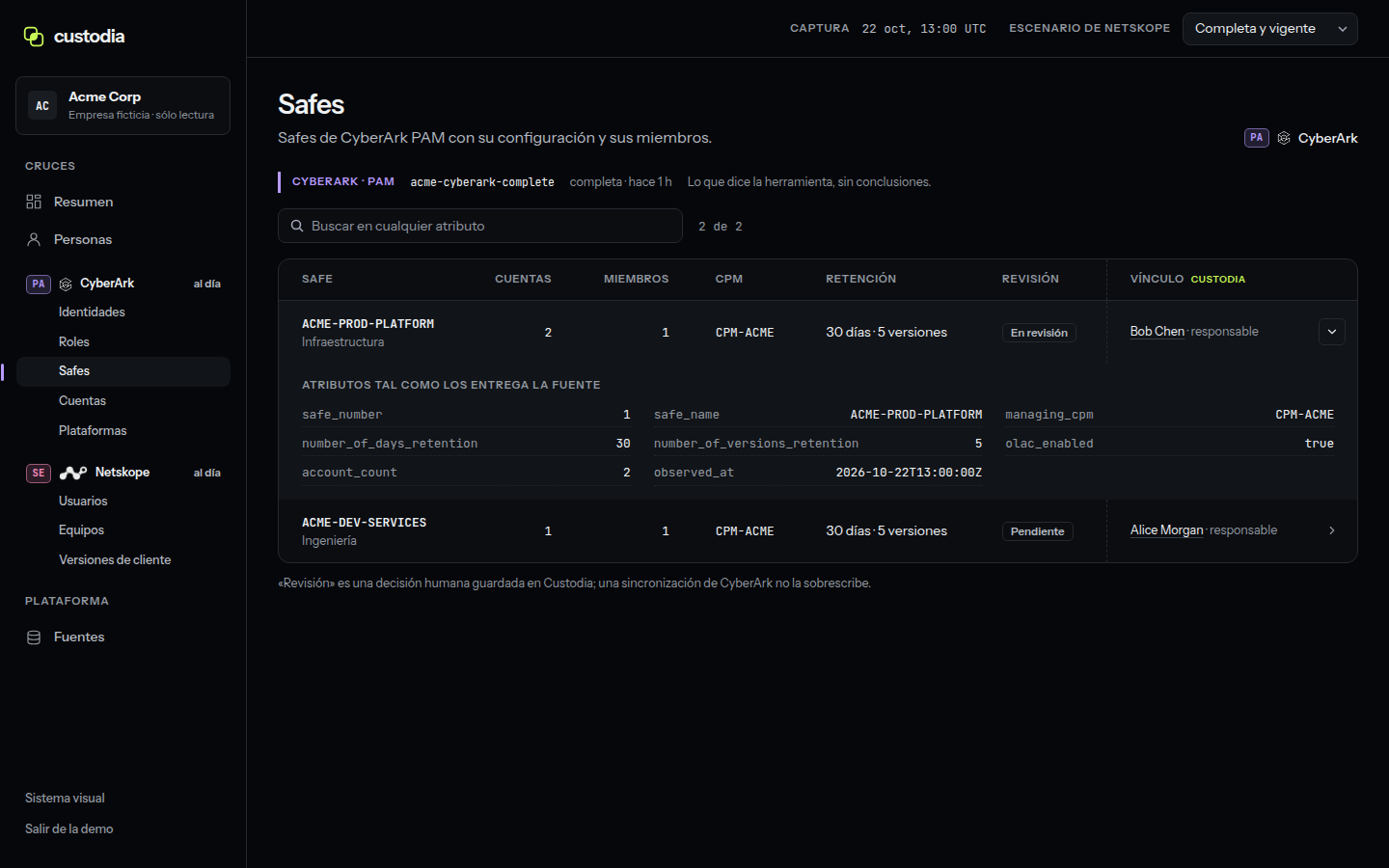1389x868 pixels.
Task: Click the Personas user icon
Action: point(34,239)
